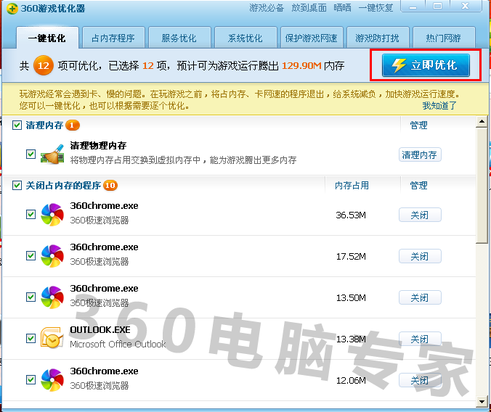This screenshot has height=412, width=491.
Task: Switch to the 一键优化 tab
Action: pyautogui.click(x=47, y=38)
